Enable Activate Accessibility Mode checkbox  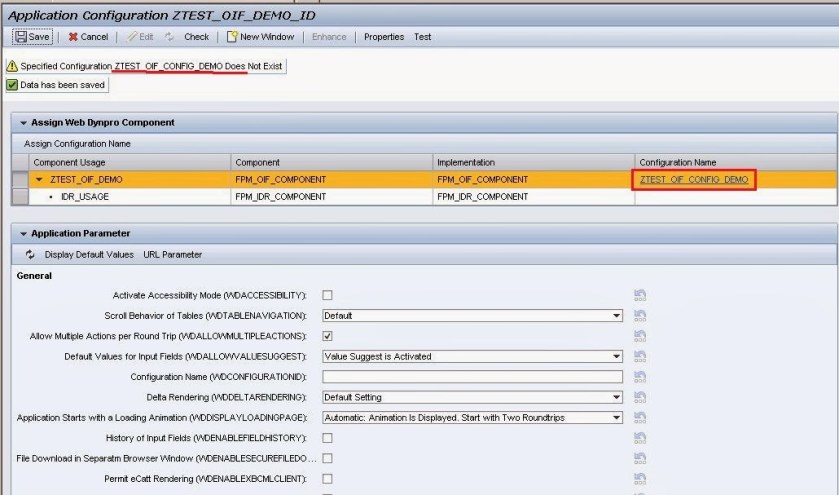click(x=327, y=295)
